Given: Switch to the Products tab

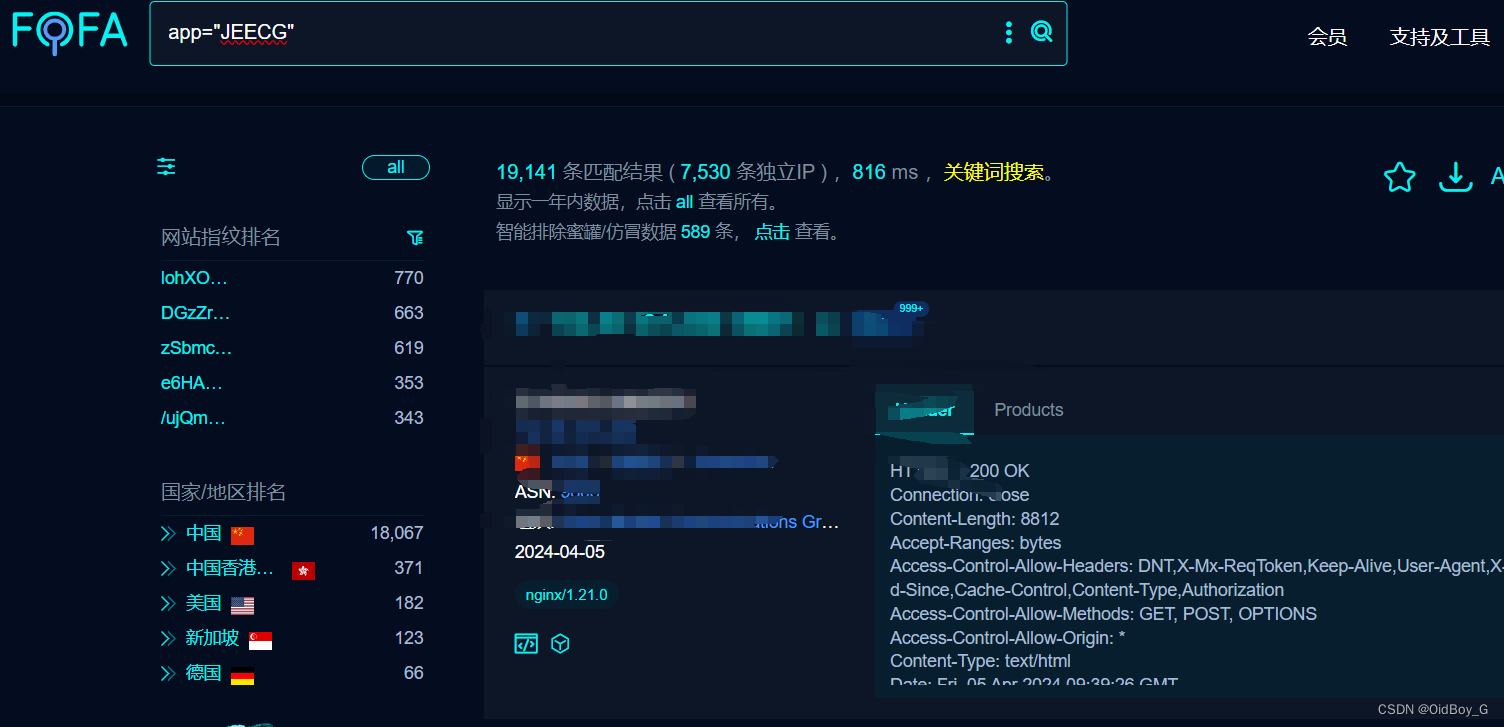Looking at the screenshot, I should tap(1028, 410).
